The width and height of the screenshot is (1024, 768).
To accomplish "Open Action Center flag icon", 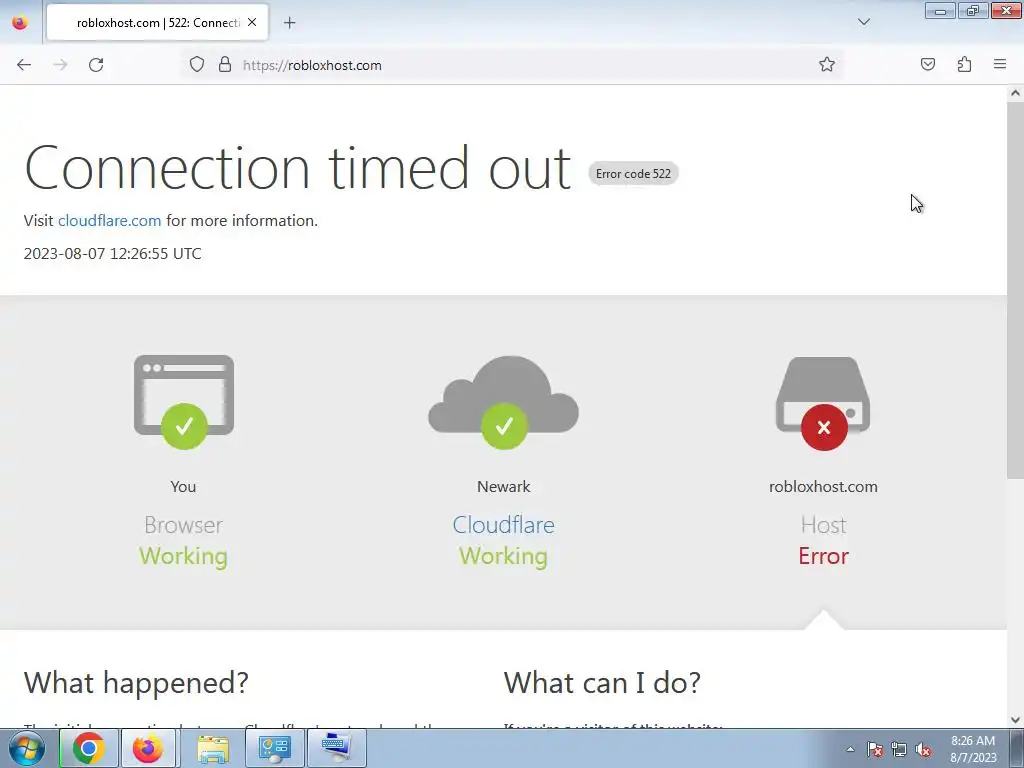I will (x=875, y=750).
